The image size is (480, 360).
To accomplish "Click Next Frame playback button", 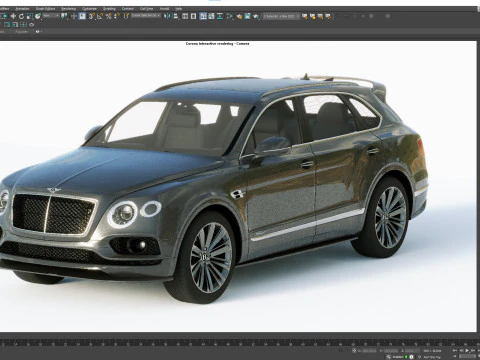I will pyautogui.click(x=473, y=351).
